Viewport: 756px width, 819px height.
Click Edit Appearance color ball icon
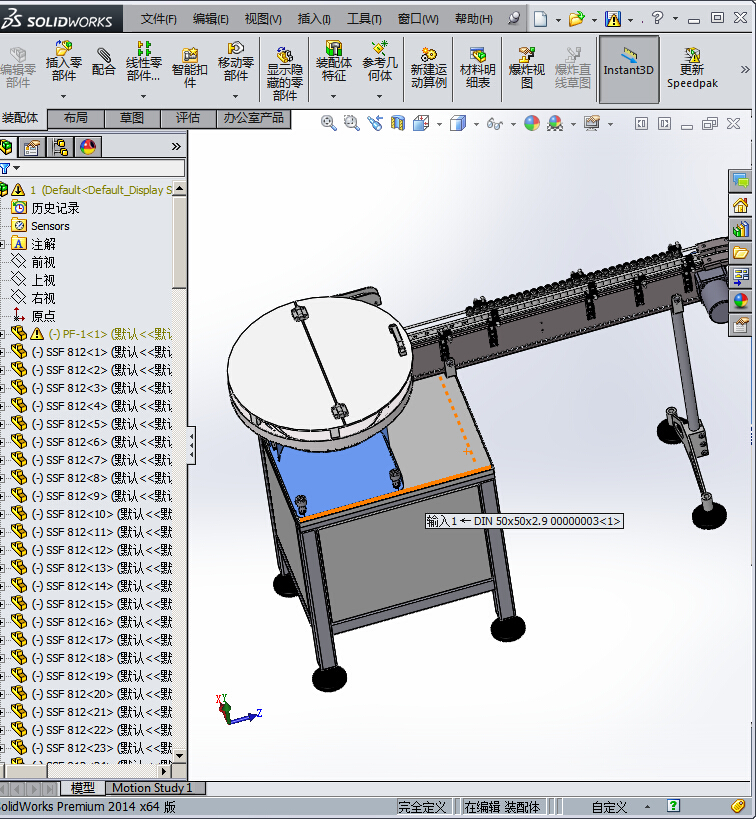(532, 123)
